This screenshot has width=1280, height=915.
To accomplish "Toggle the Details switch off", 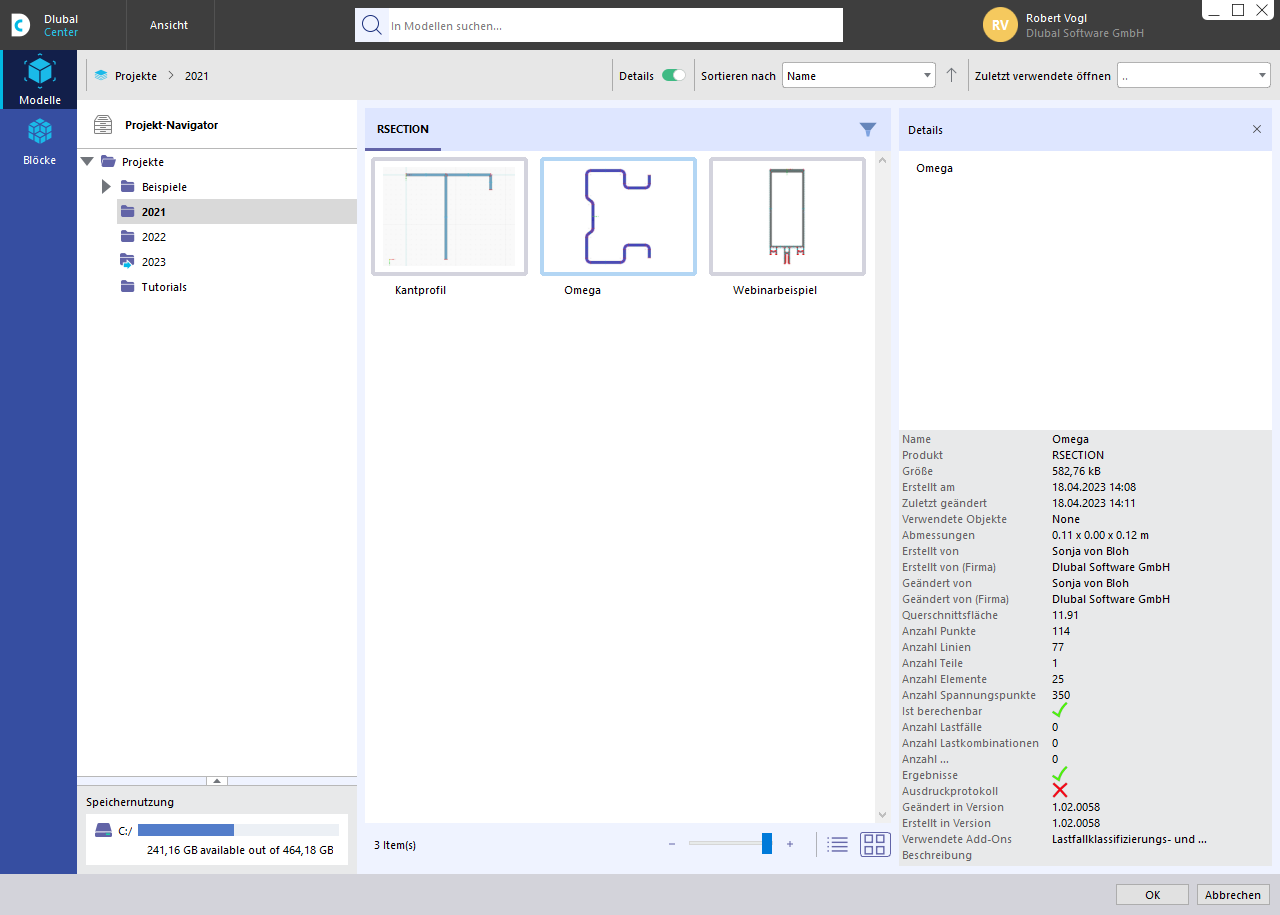I will pyautogui.click(x=674, y=76).
